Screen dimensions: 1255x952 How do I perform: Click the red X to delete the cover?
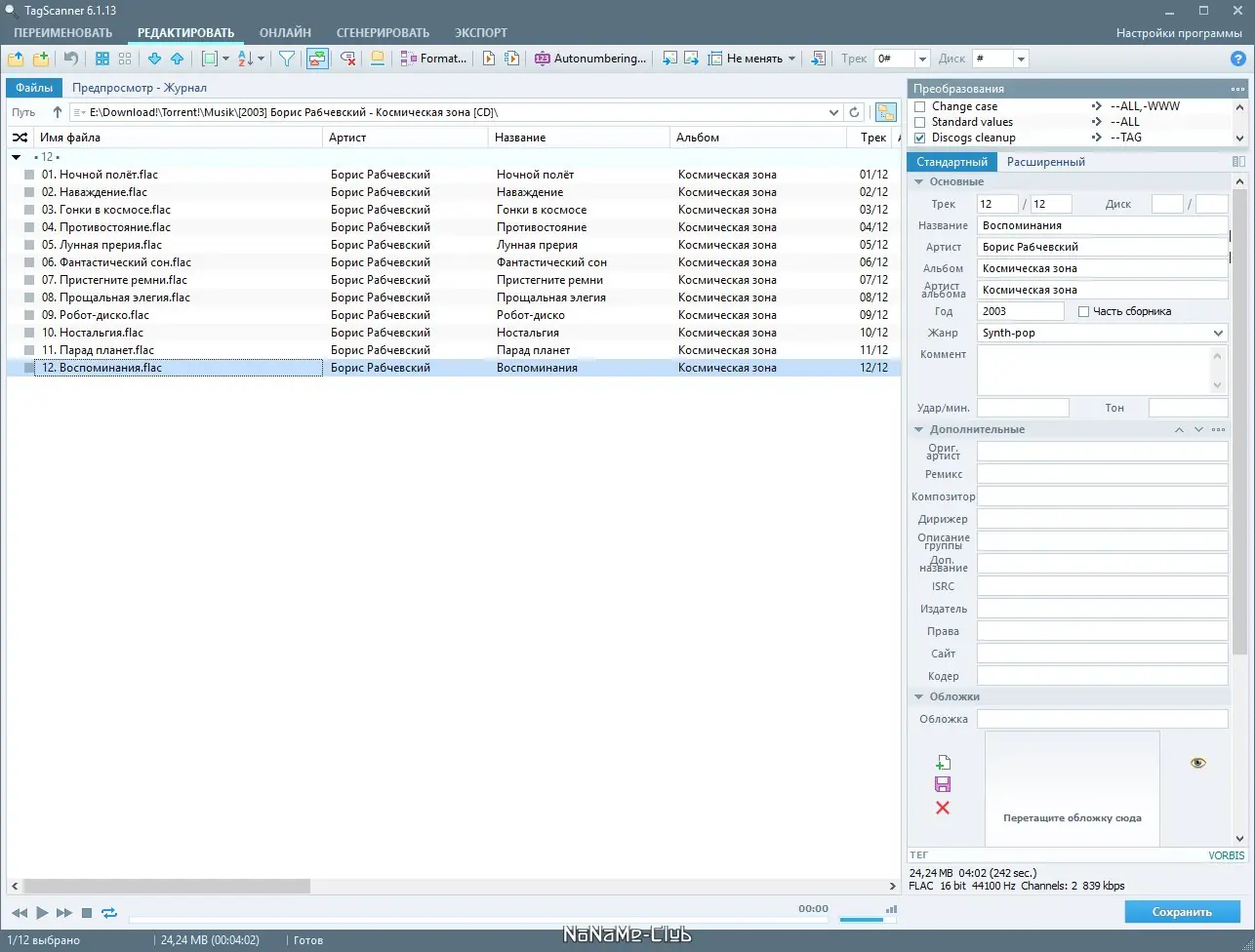[943, 808]
